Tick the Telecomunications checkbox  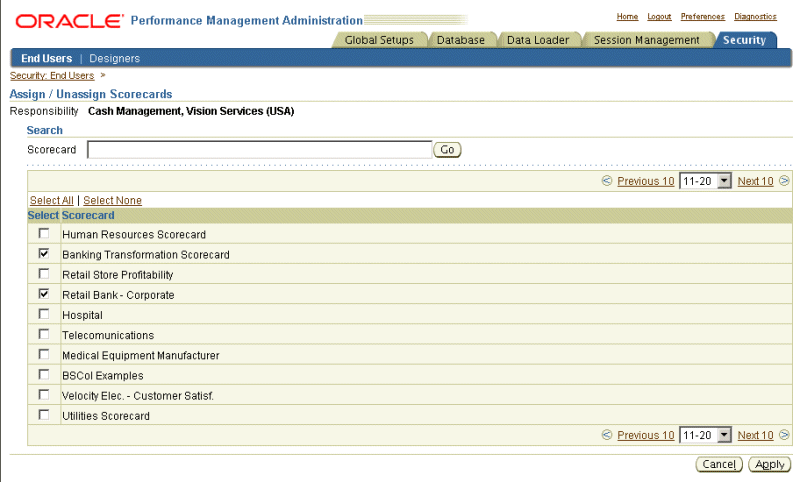44,334
